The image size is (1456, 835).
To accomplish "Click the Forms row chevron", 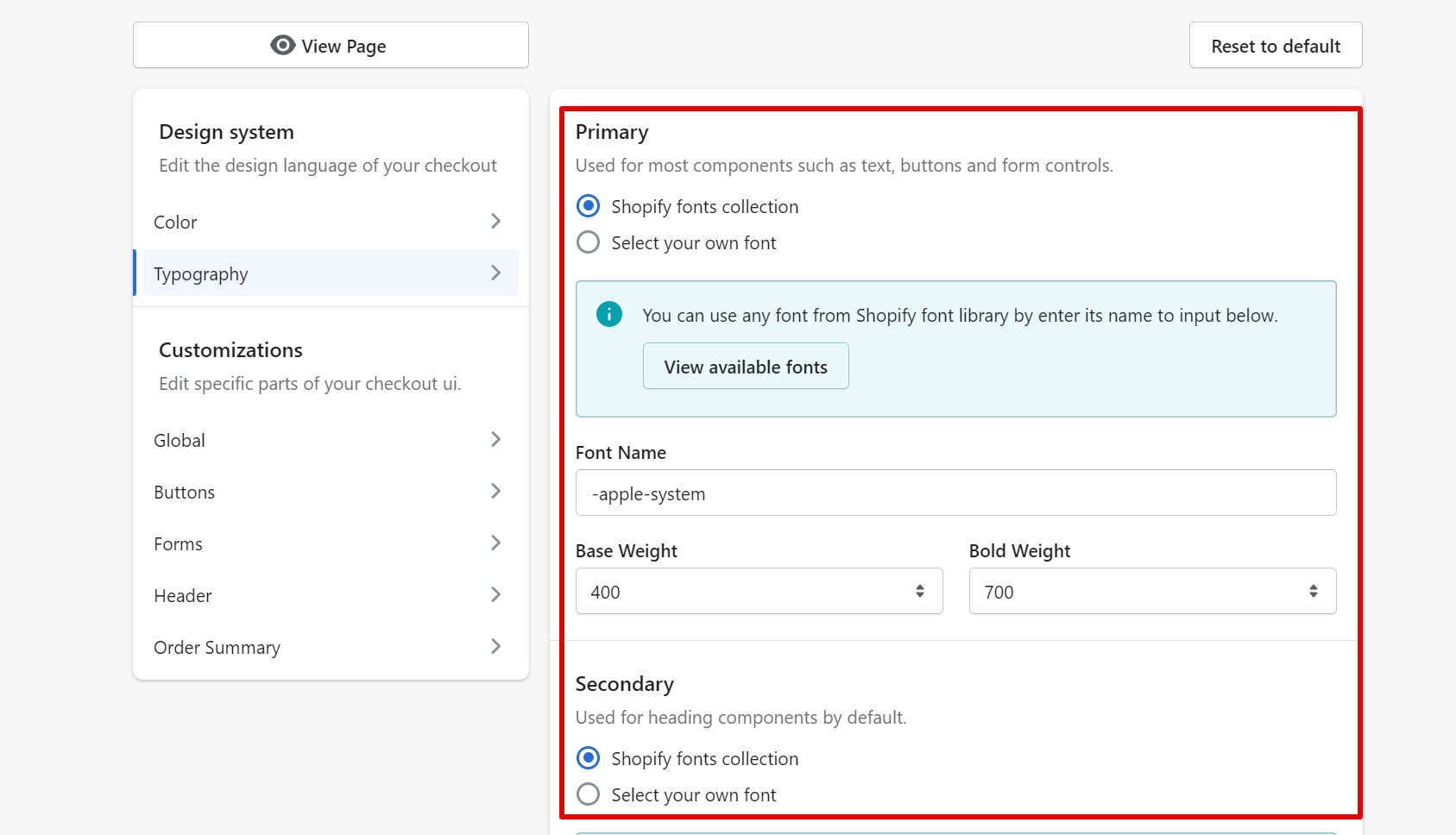I will click(495, 543).
